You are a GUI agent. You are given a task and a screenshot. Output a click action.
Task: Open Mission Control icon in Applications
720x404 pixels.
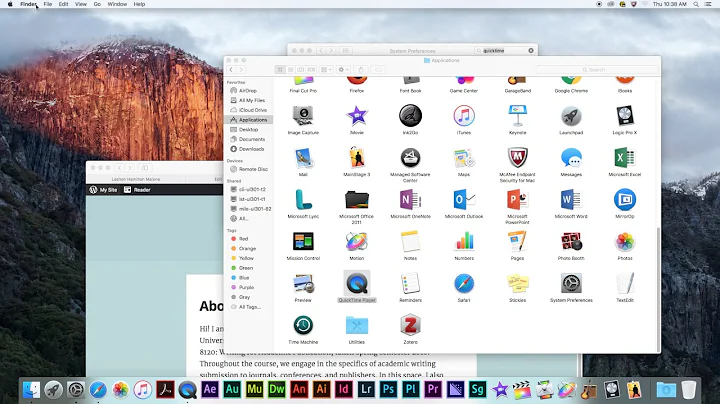point(303,241)
